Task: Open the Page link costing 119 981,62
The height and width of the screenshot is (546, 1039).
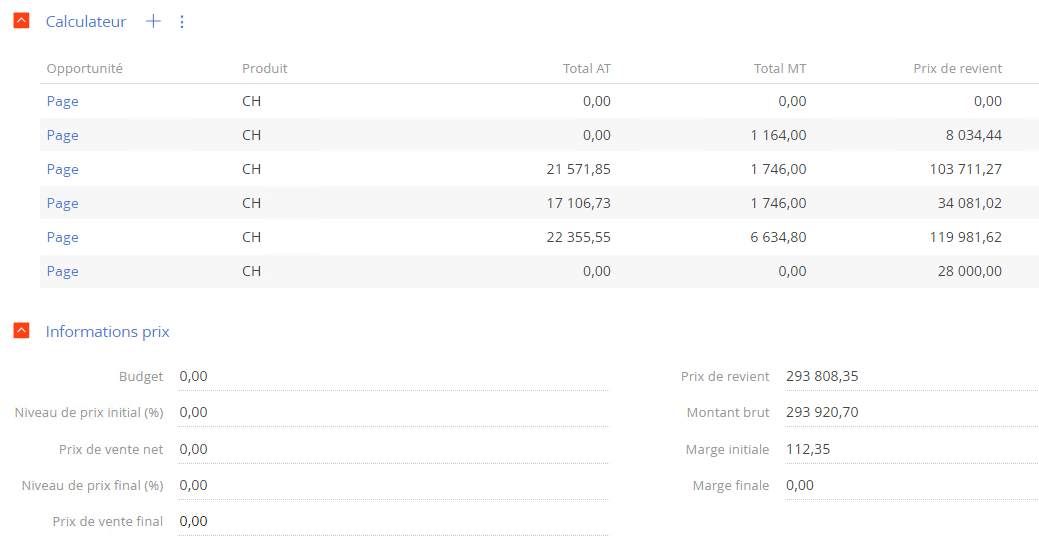Action: pos(62,237)
